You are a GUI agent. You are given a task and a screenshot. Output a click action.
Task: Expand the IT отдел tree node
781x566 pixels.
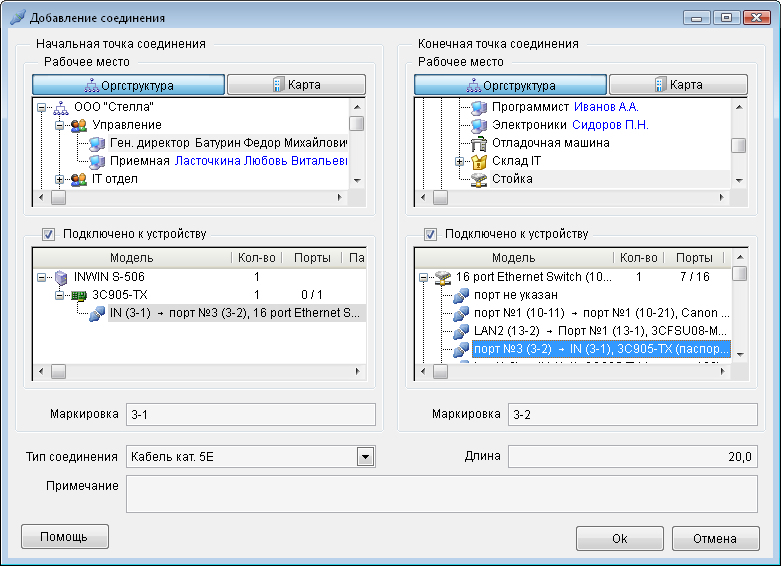[x=59, y=179]
